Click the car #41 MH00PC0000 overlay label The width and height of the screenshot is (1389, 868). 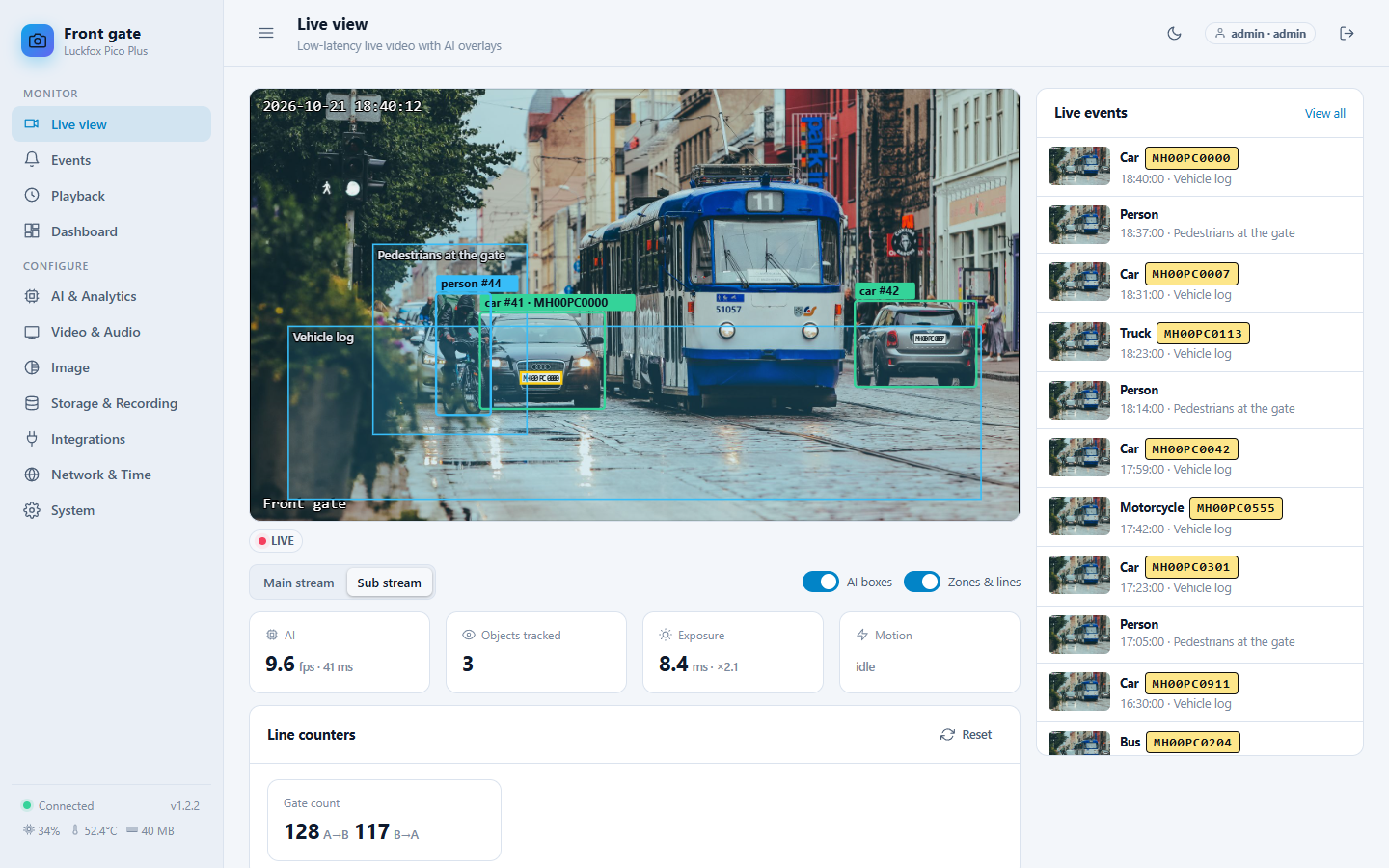pyautogui.click(x=558, y=303)
